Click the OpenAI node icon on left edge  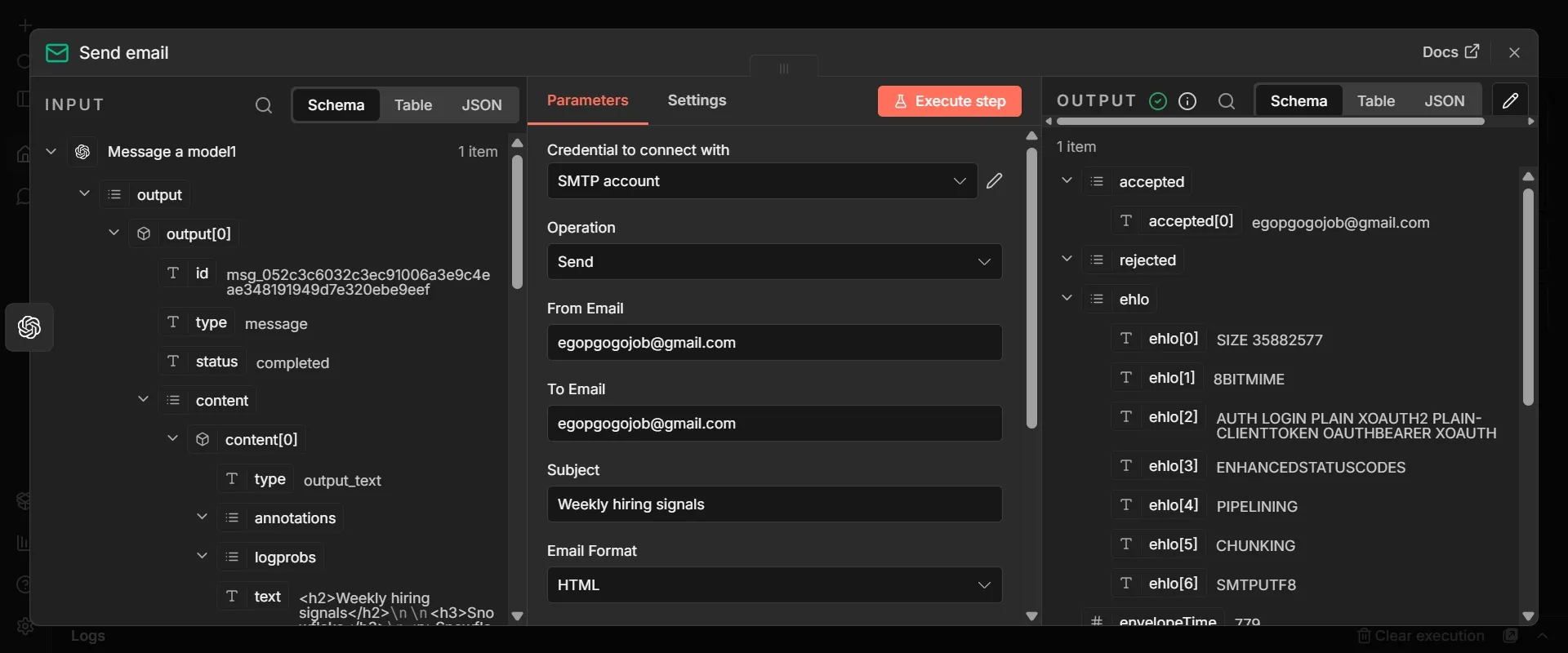(29, 327)
